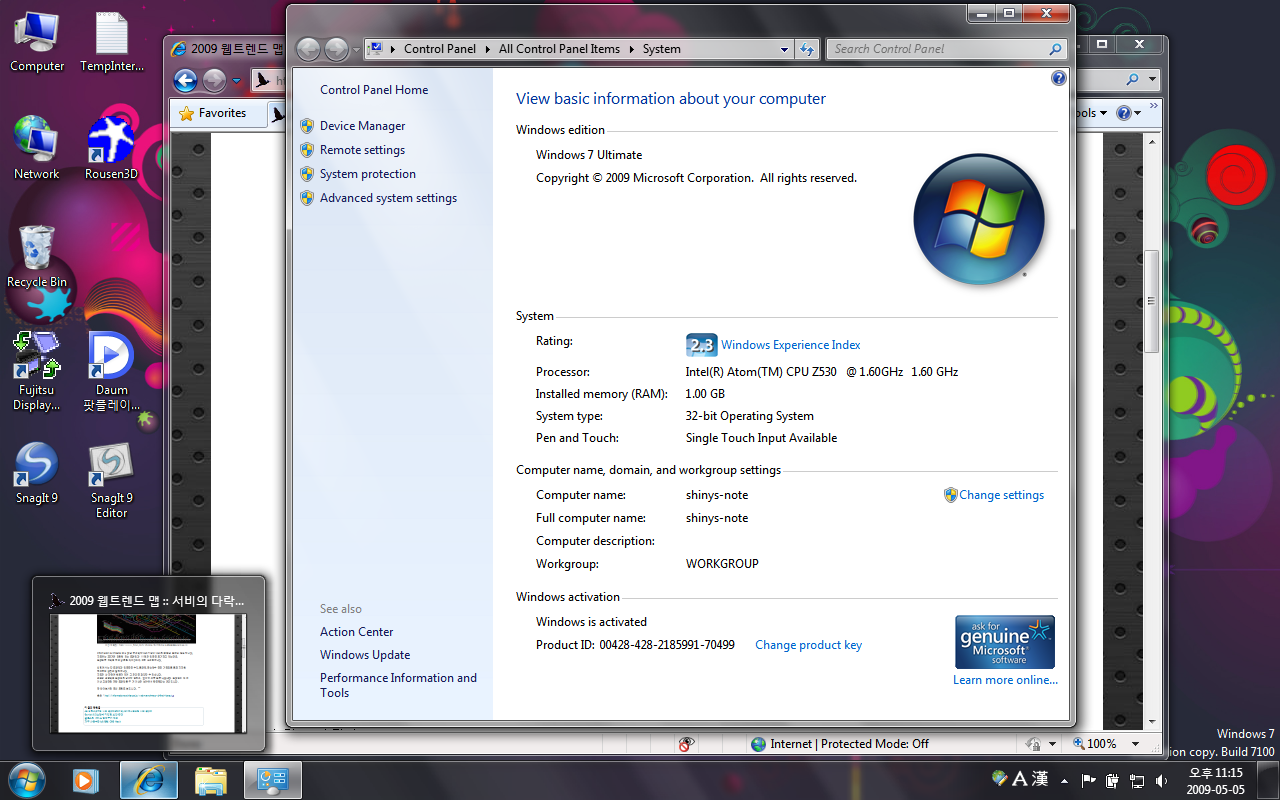Screen dimensions: 1280x800
Task: Expand arrow after Control Panel breadcrumb
Action: click(x=487, y=49)
